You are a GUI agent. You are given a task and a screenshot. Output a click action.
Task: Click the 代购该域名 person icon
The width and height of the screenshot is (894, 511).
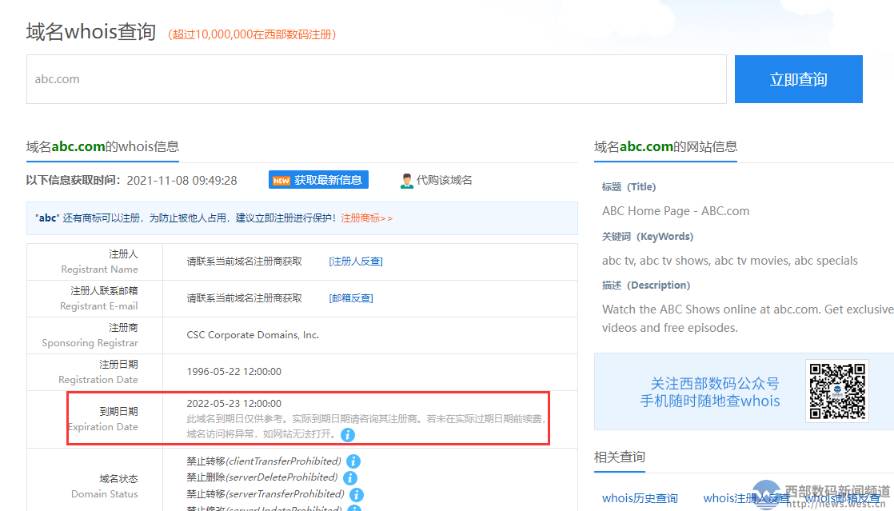(x=407, y=181)
